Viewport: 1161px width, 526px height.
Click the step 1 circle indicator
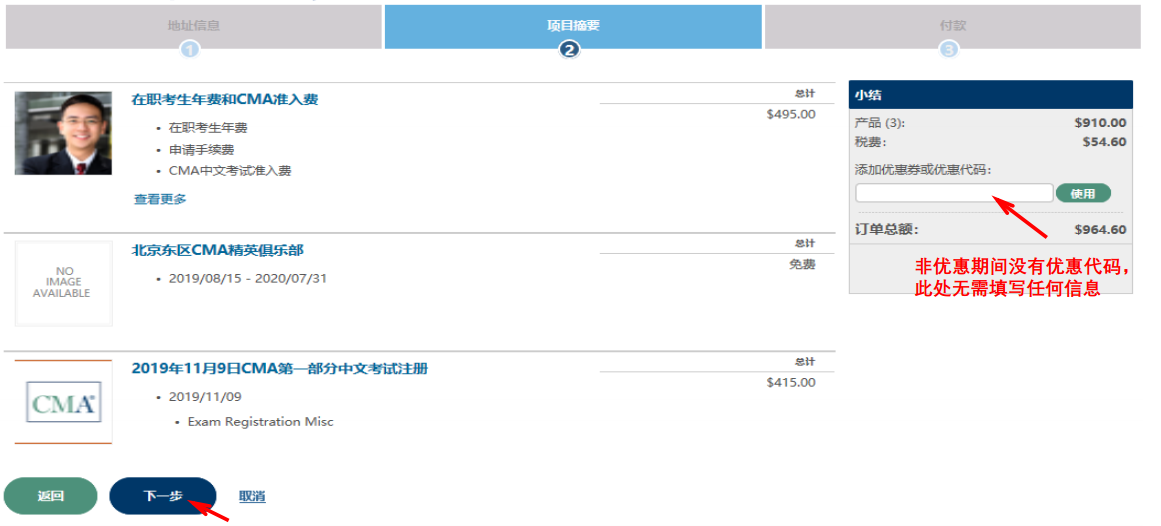(190, 49)
